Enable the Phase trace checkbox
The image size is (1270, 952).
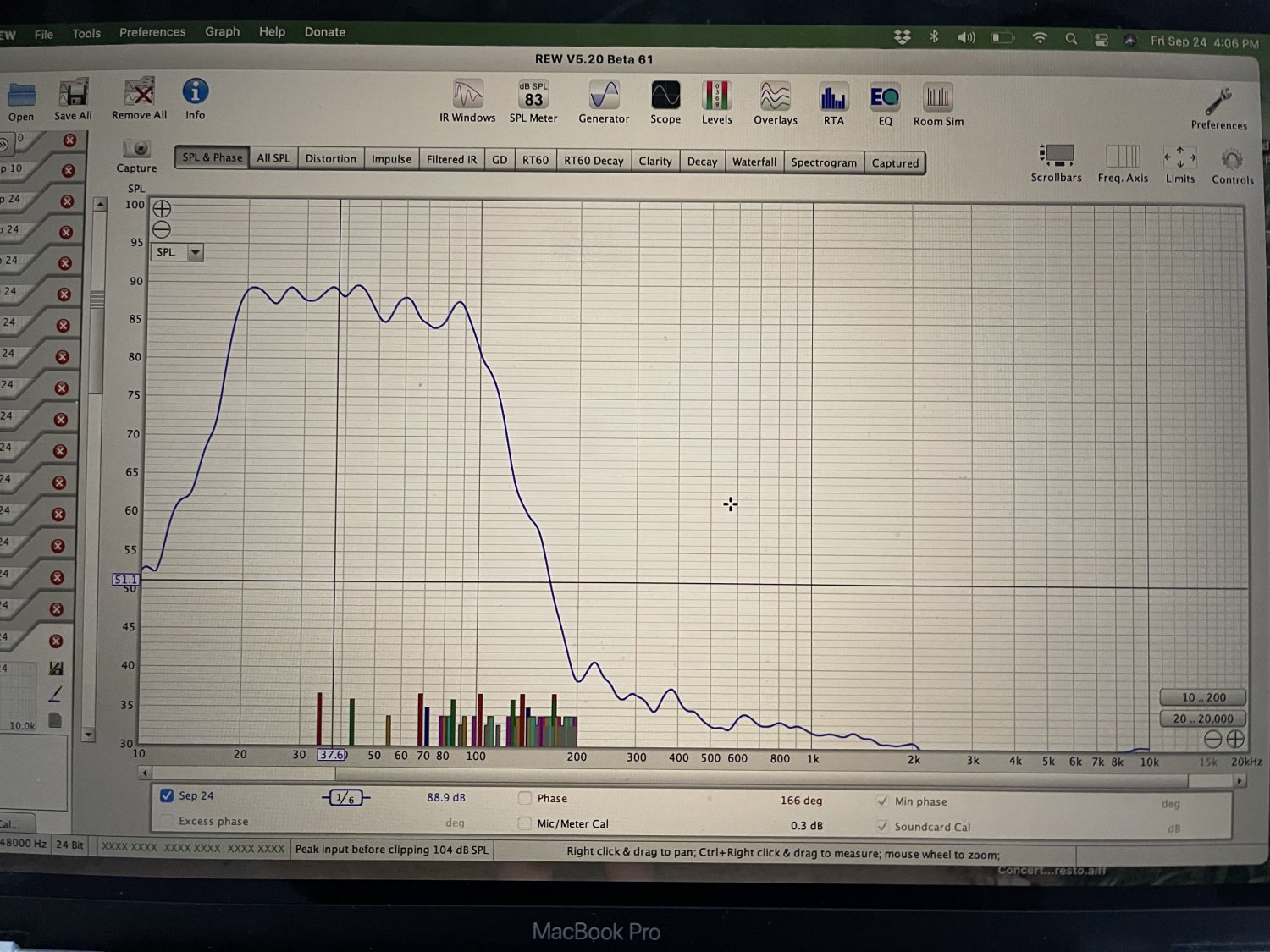tap(525, 798)
